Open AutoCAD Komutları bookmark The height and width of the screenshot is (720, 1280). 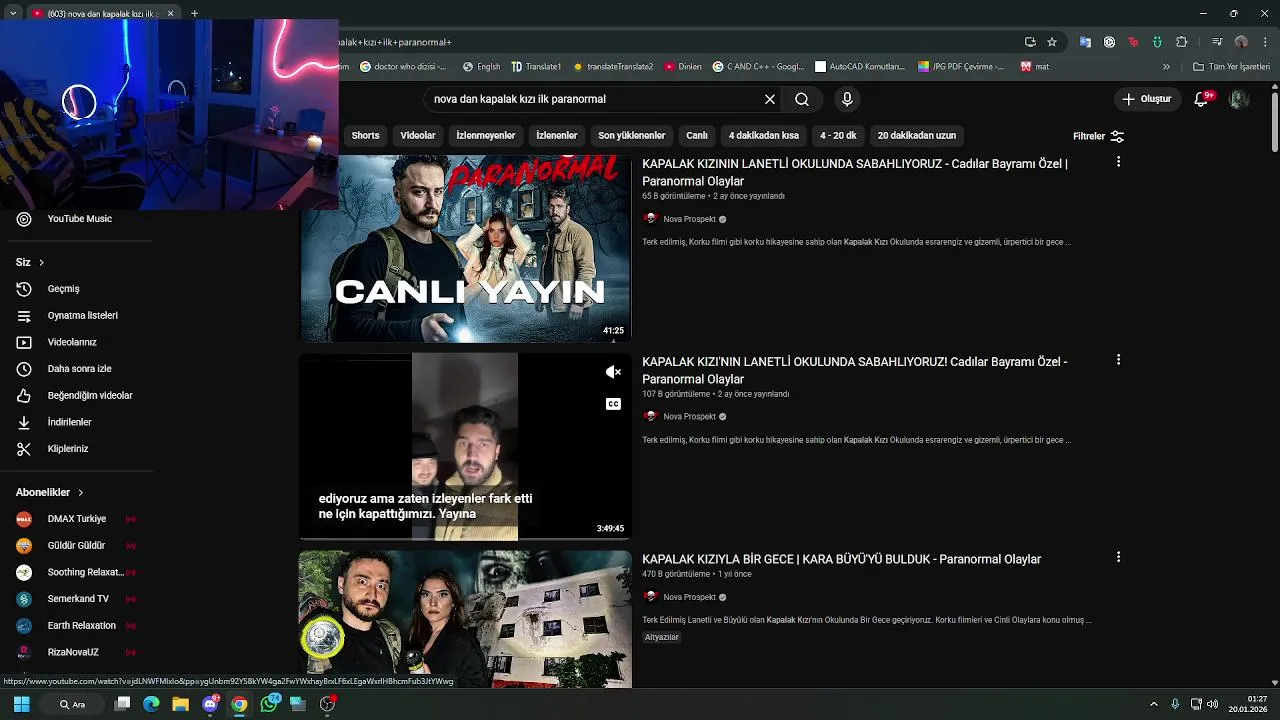pos(860,67)
